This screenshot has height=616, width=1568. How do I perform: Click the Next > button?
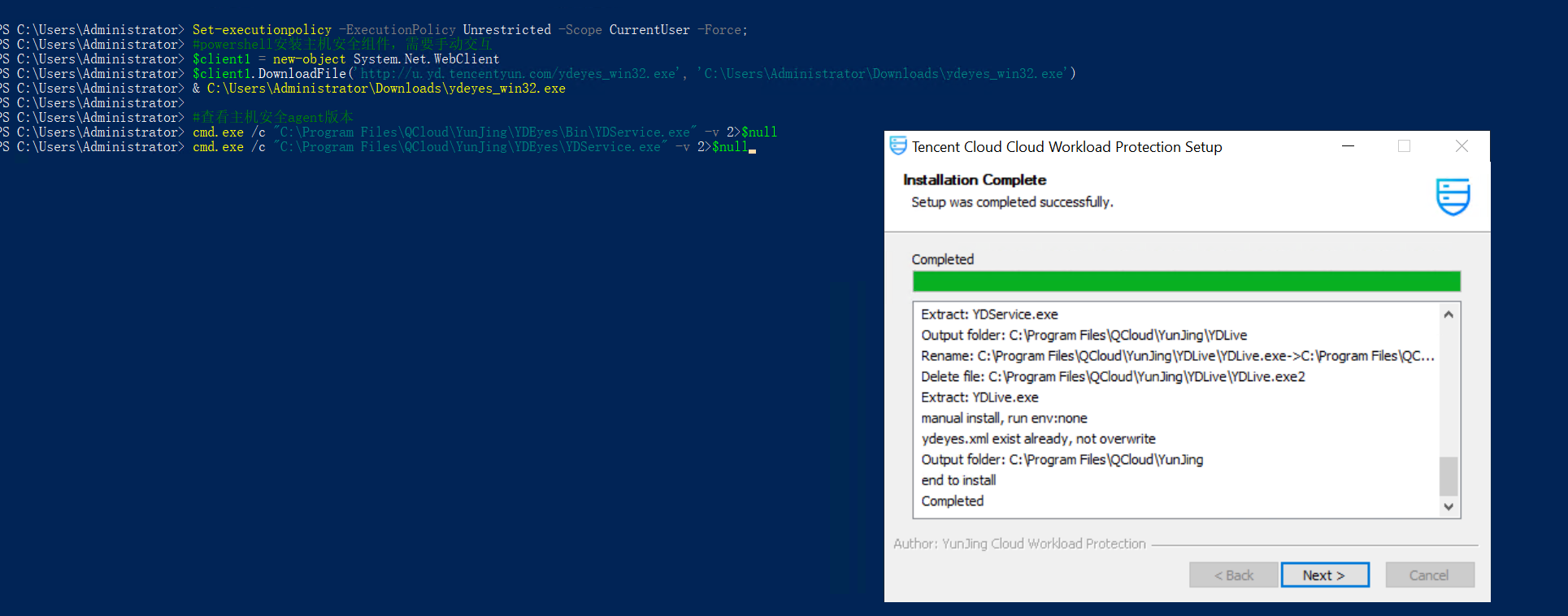click(x=1325, y=575)
